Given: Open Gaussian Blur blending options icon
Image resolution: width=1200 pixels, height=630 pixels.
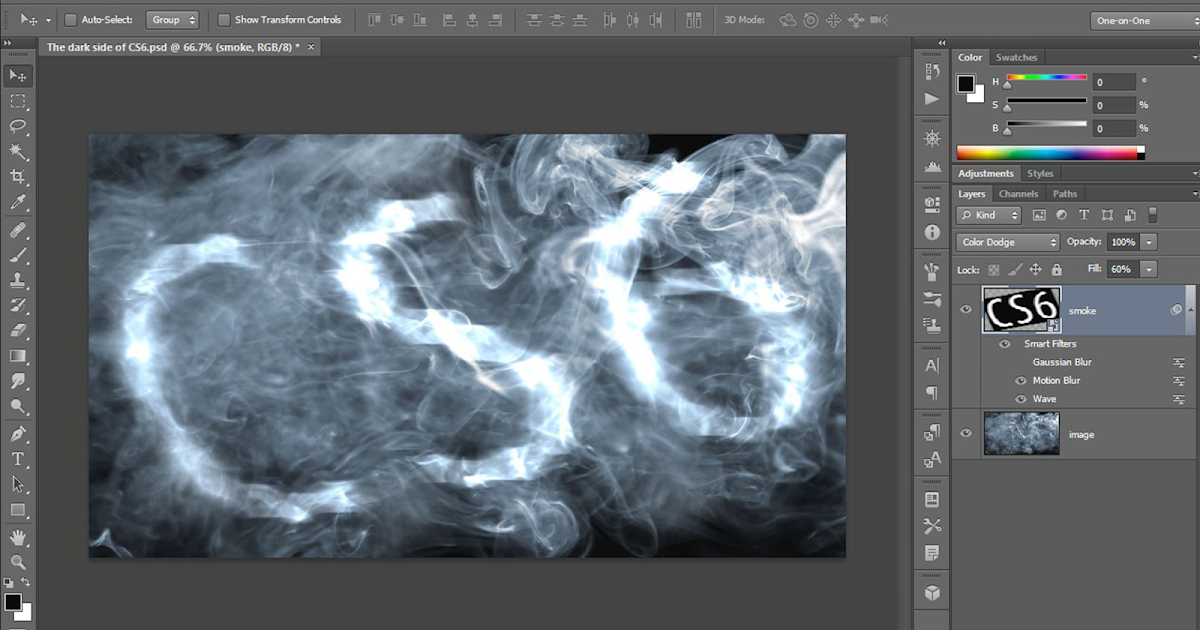Looking at the screenshot, I should [1179, 362].
